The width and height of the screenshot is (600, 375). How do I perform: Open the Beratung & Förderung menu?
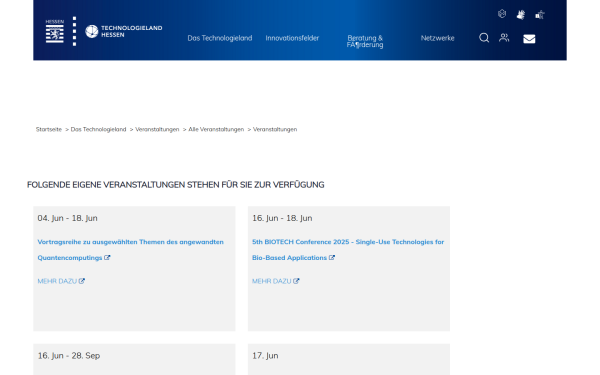pos(365,41)
